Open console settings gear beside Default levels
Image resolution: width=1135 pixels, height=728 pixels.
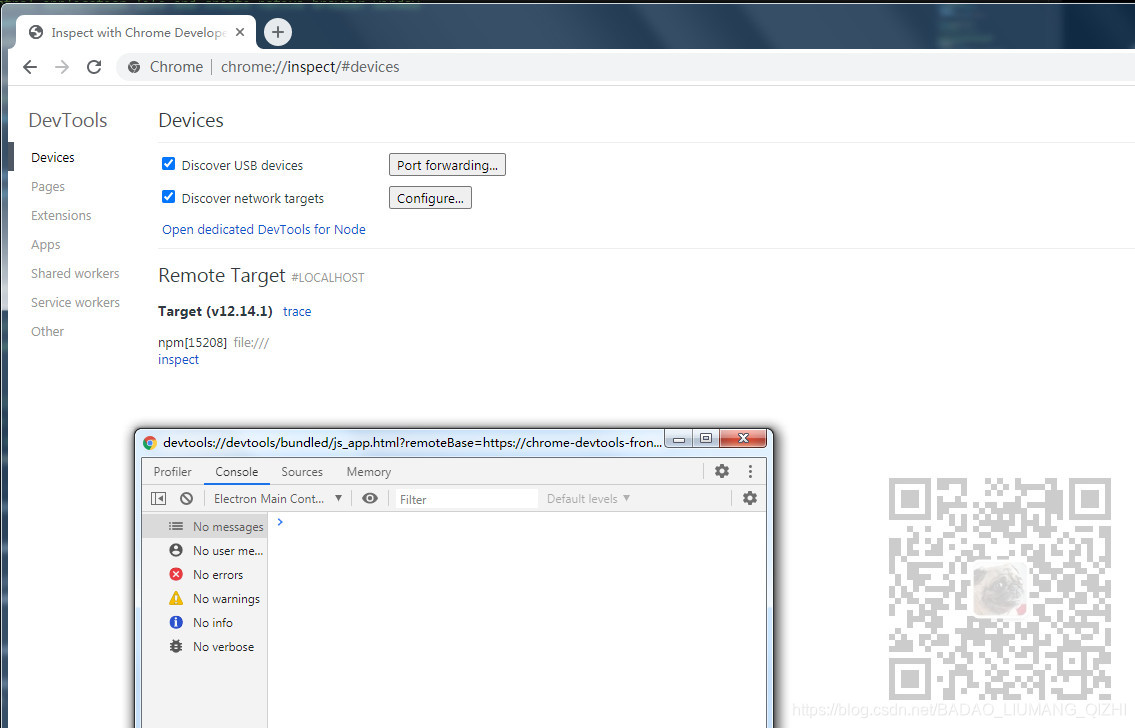pyautogui.click(x=750, y=498)
